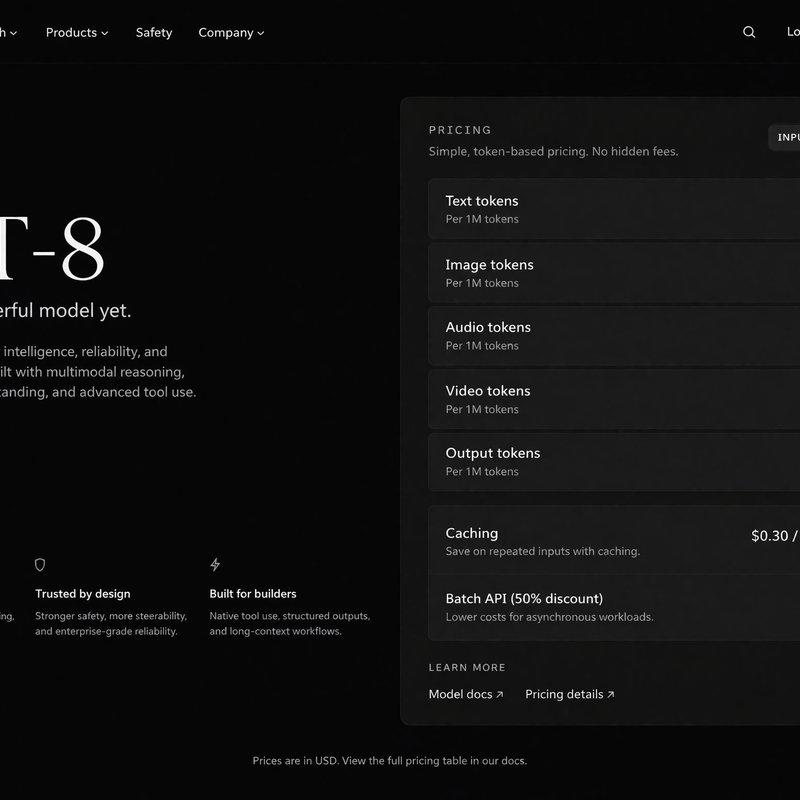This screenshot has height=800, width=800.
Task: Expand the Products dropdown menu
Action: click(x=77, y=33)
